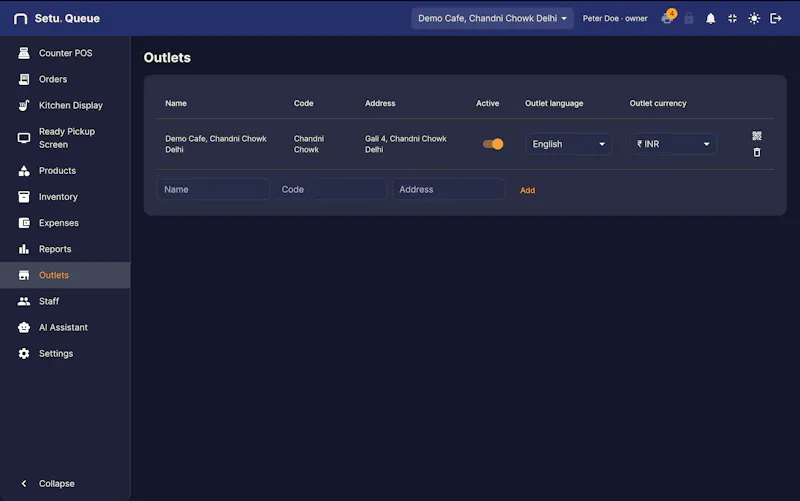
Task: Click the Staff people icon
Action: pyautogui.click(x=24, y=301)
